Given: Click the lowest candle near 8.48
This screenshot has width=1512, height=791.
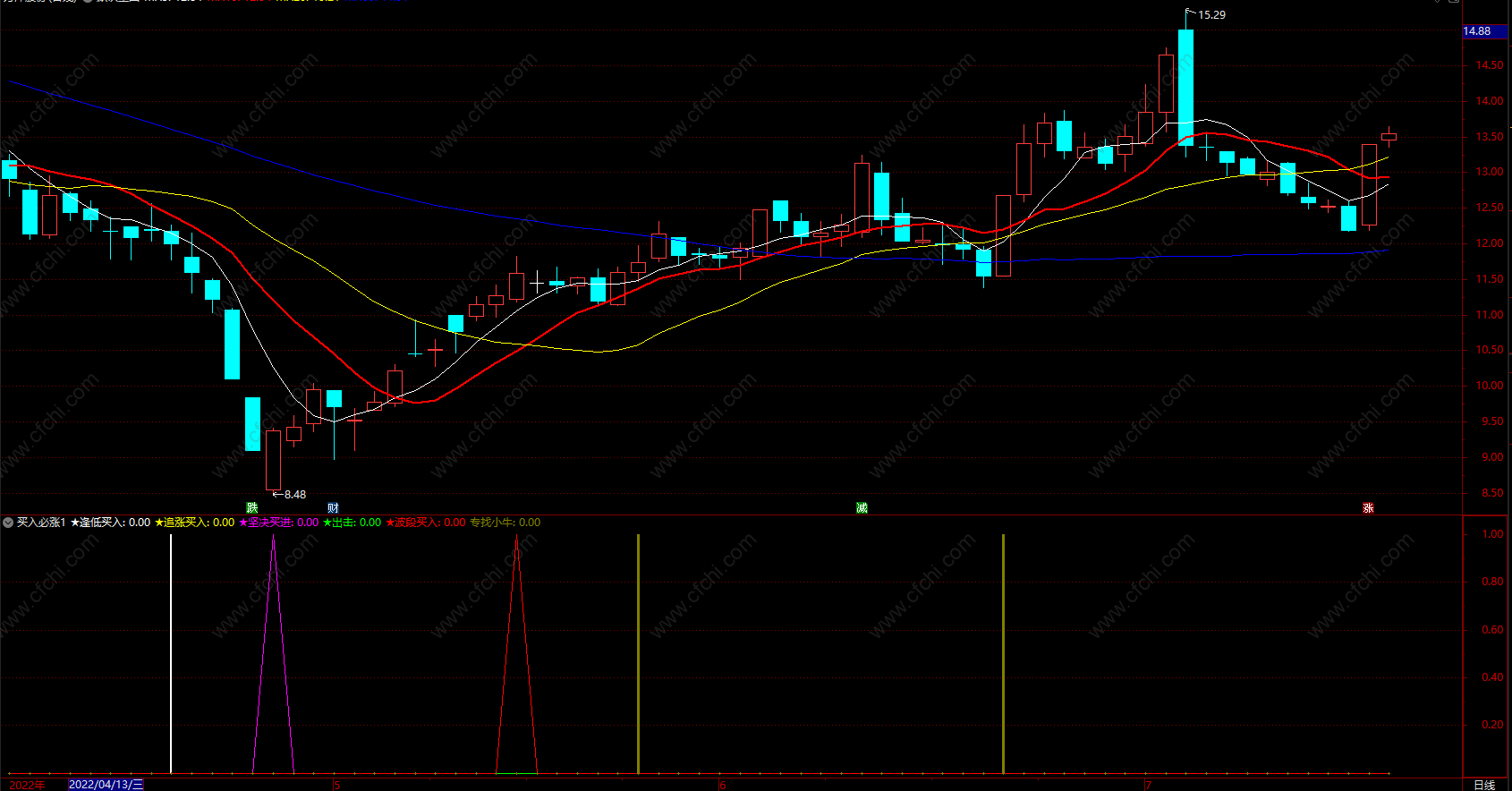Looking at the screenshot, I should click(273, 460).
